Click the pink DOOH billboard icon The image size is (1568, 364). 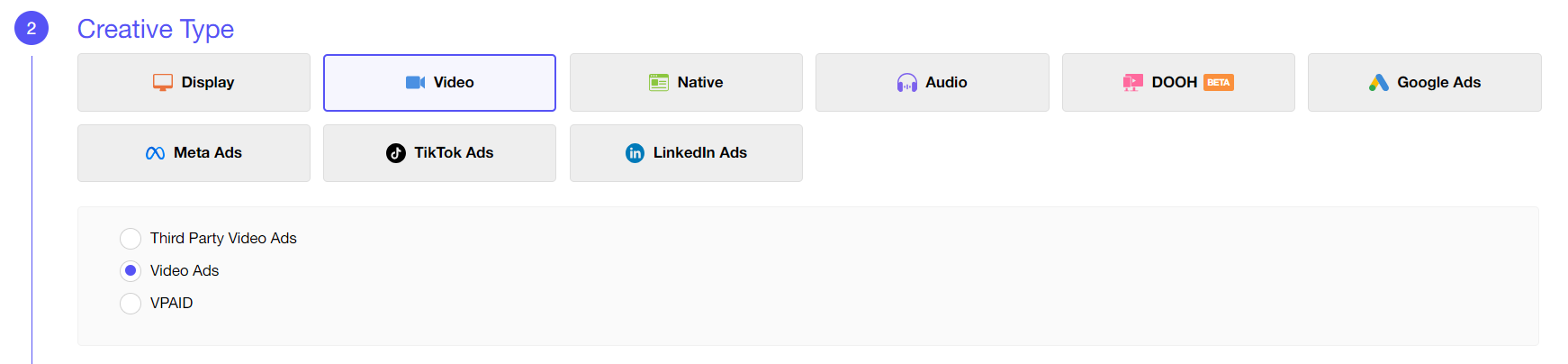click(1132, 82)
